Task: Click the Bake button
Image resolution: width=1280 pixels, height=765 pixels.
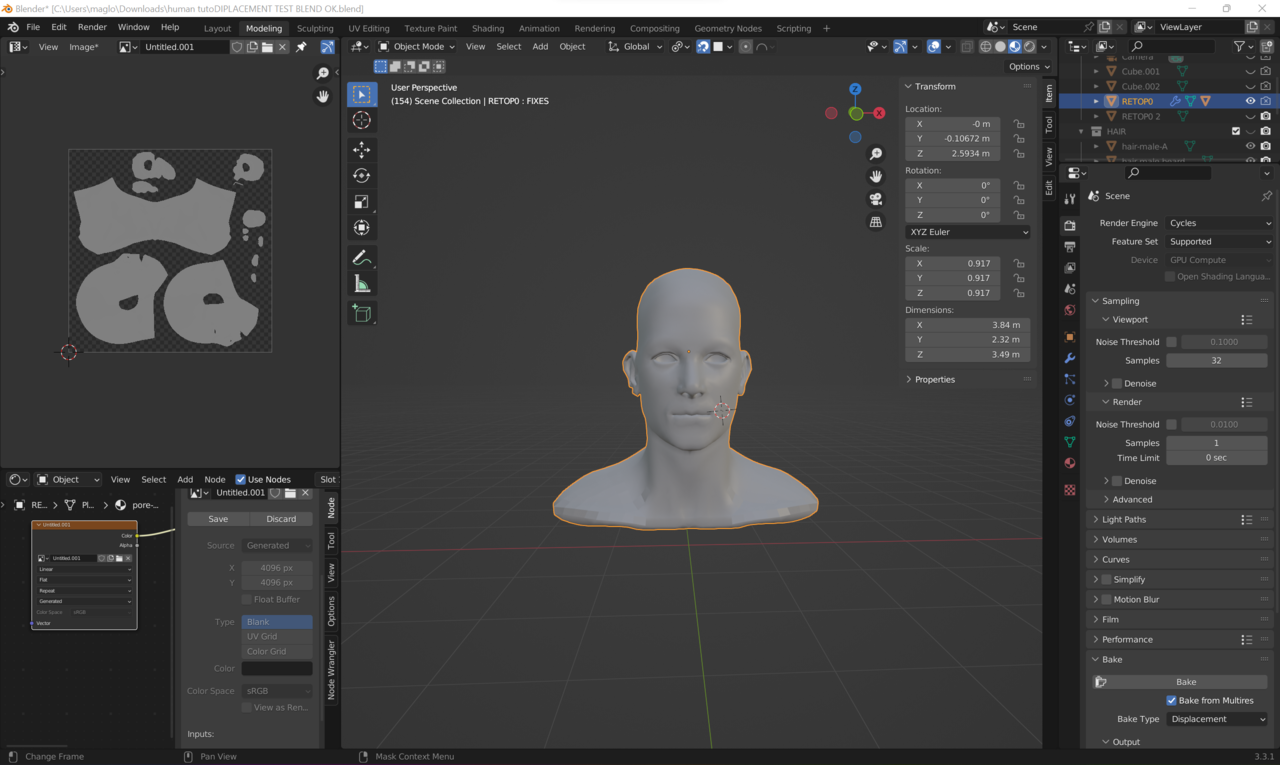Action: (x=1186, y=682)
